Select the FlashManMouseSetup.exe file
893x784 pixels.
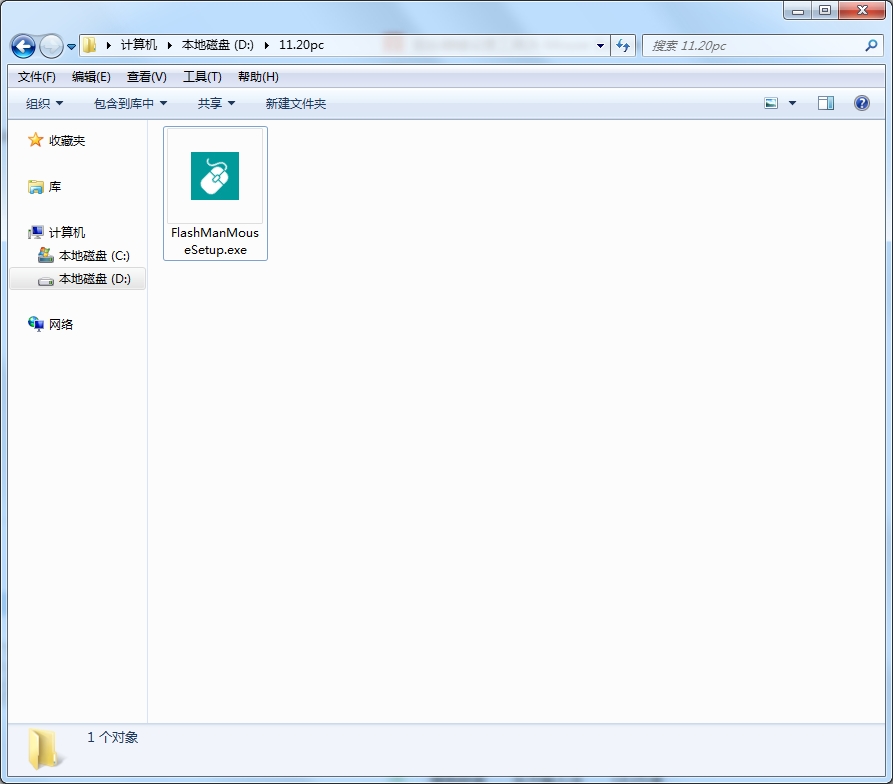tap(215, 194)
